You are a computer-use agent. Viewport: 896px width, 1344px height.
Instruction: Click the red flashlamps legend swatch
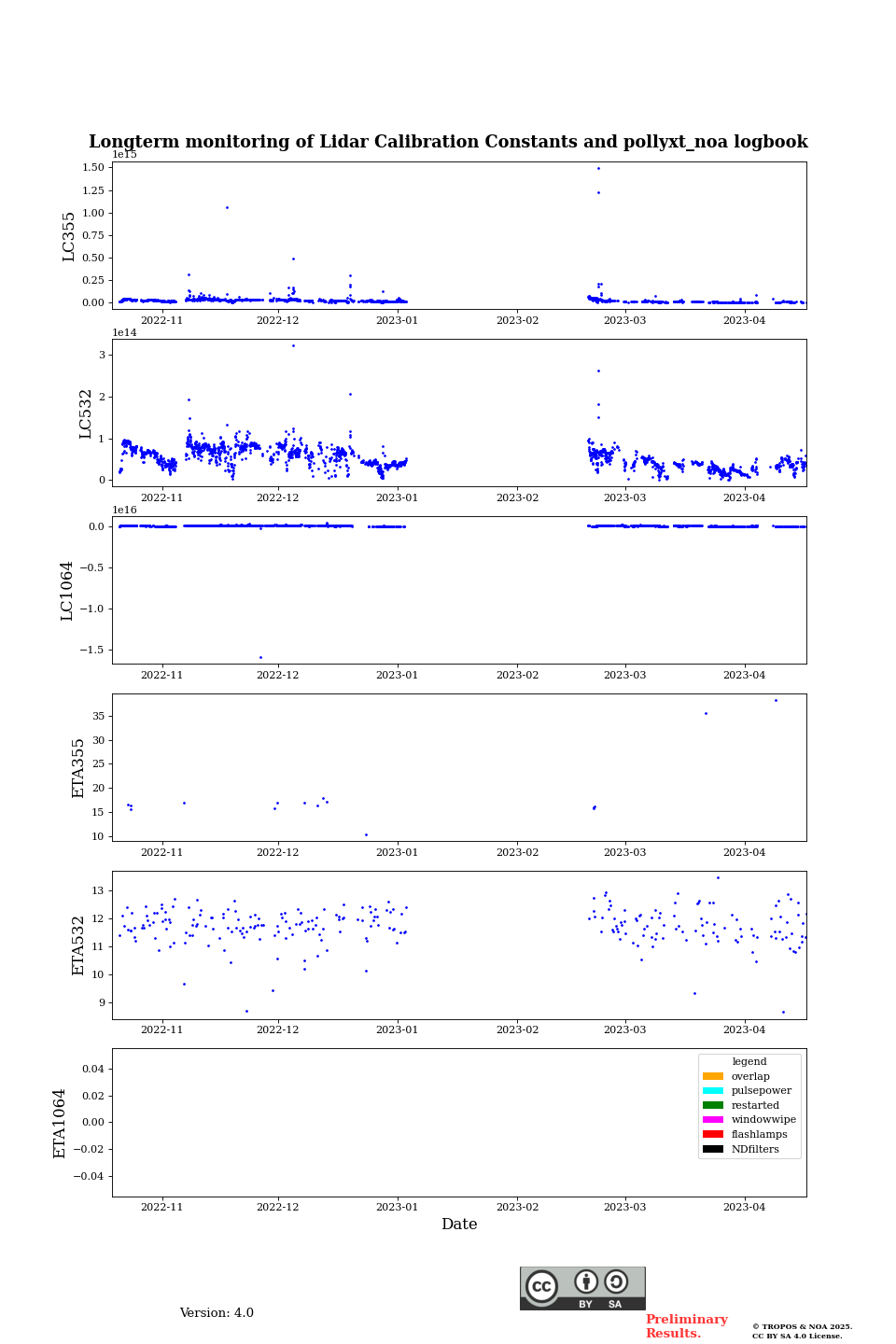coord(713,1134)
